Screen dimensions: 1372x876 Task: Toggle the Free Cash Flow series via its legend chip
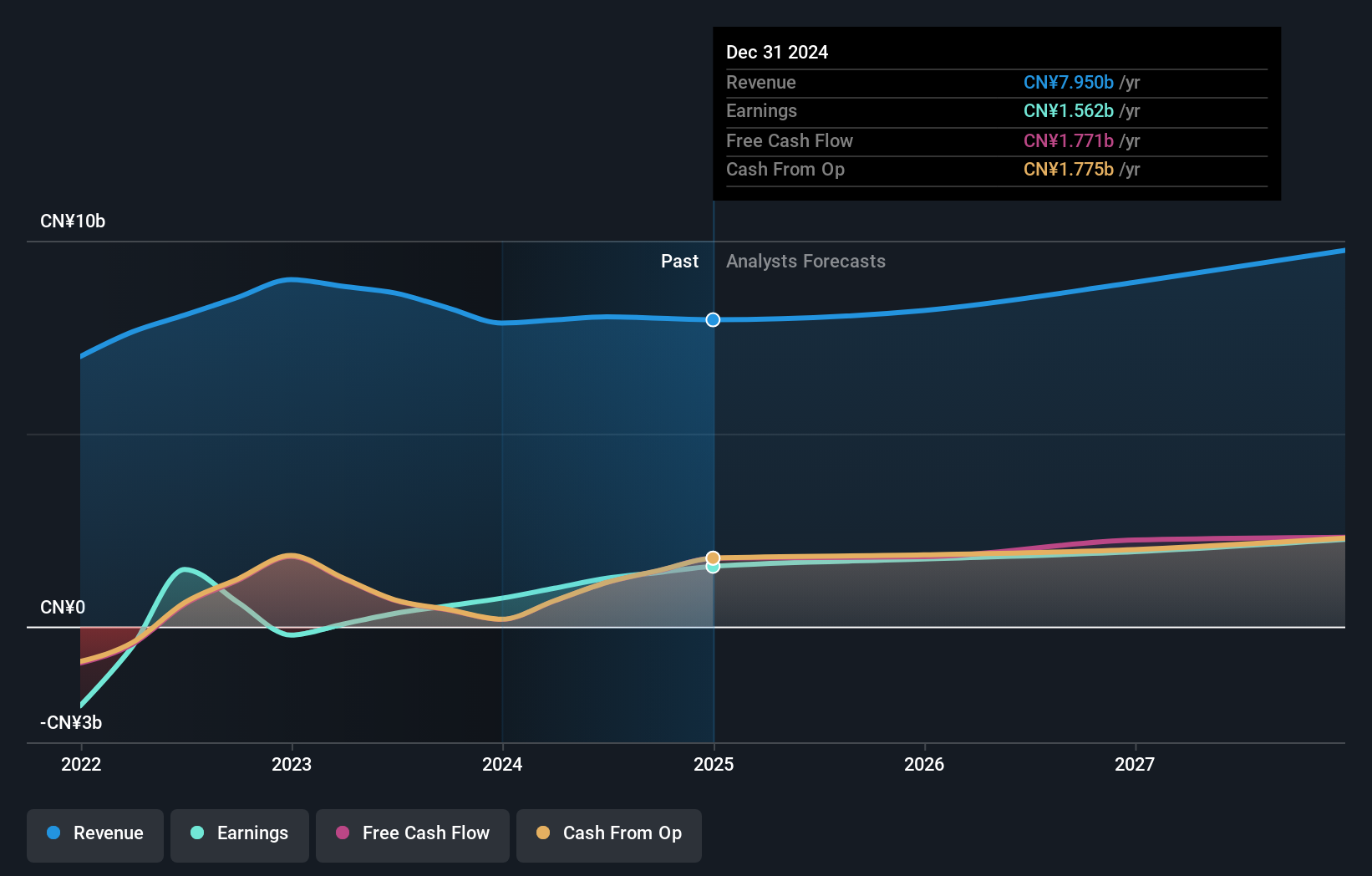[x=412, y=833]
